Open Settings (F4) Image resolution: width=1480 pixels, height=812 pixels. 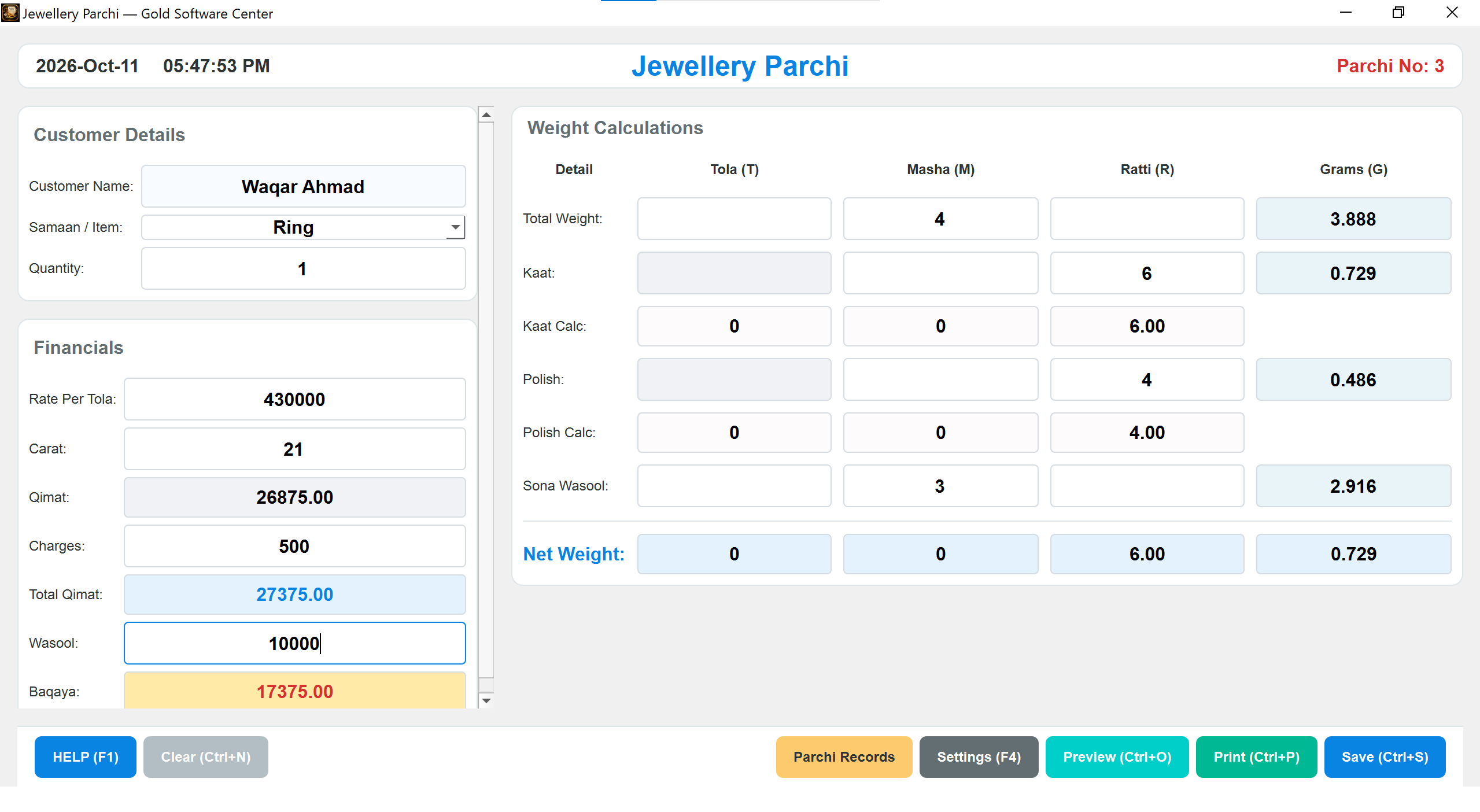(979, 756)
